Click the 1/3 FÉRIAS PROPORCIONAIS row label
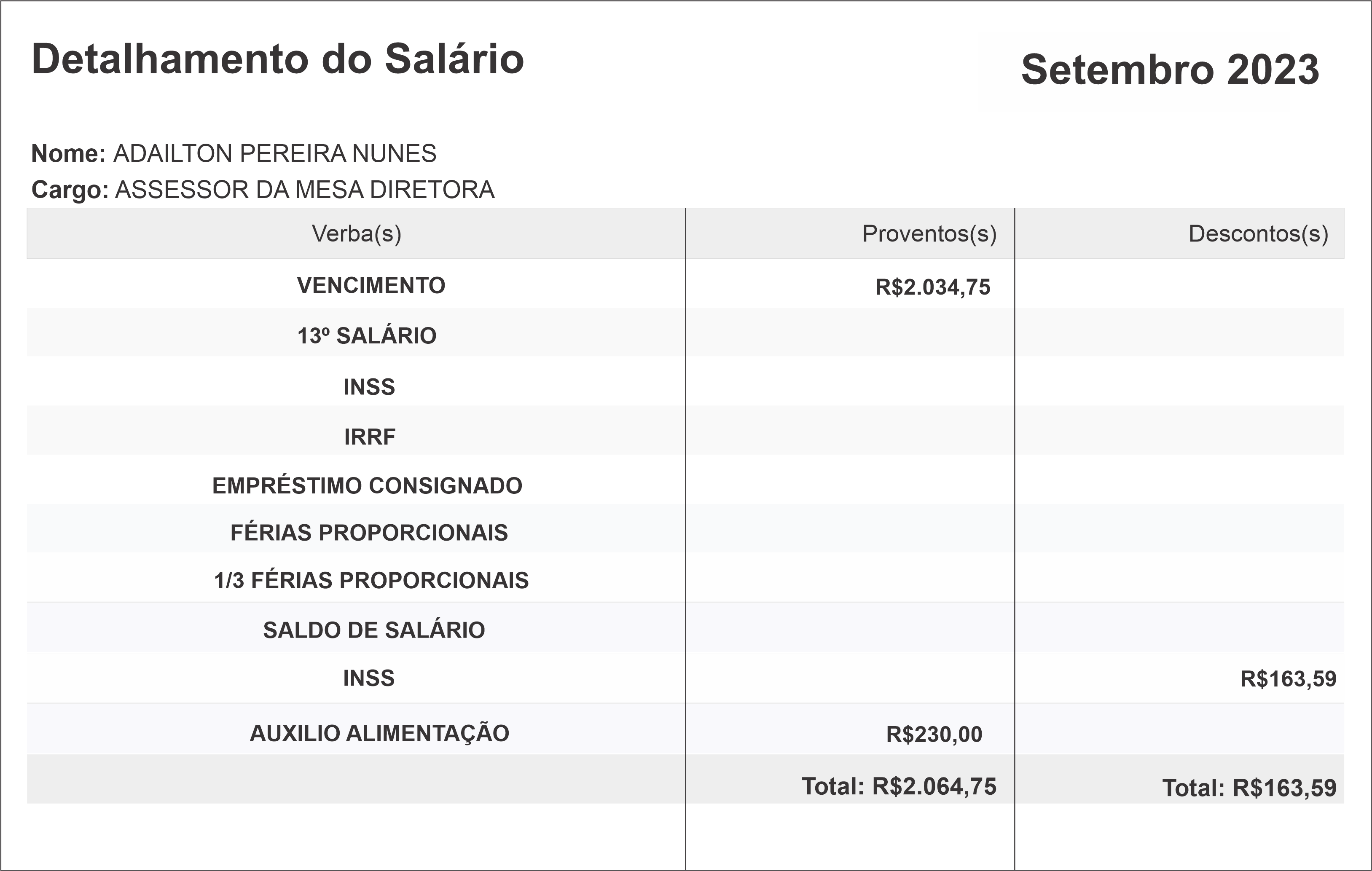 click(x=371, y=581)
